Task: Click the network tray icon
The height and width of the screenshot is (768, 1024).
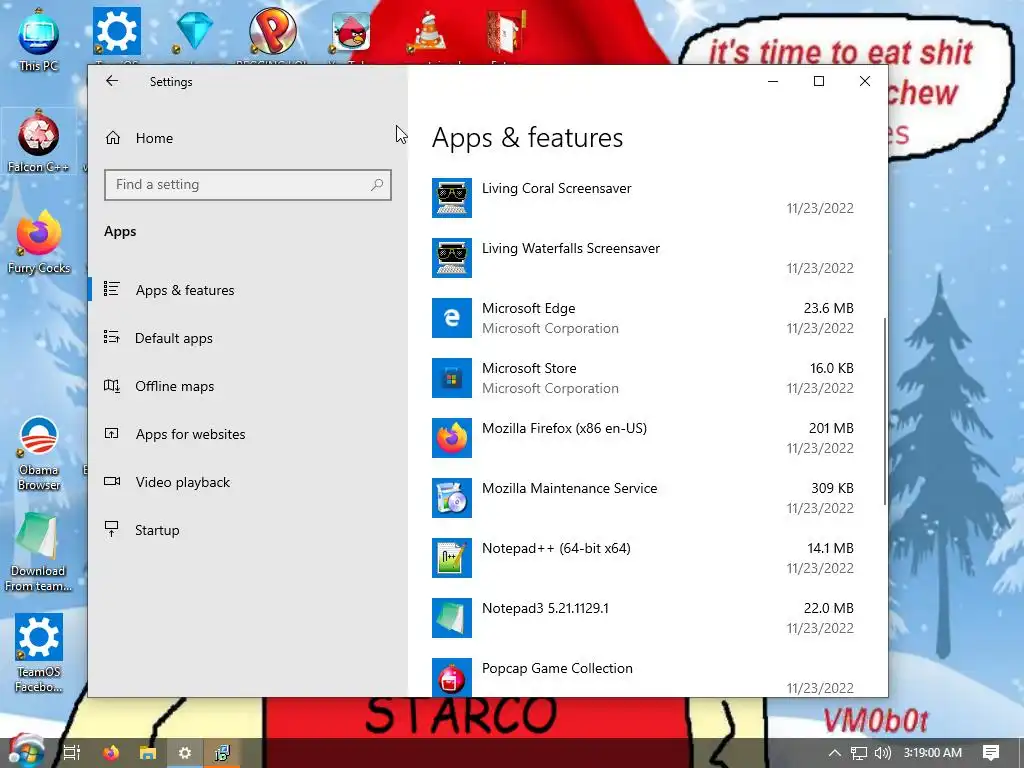Action: pyautogui.click(x=859, y=753)
